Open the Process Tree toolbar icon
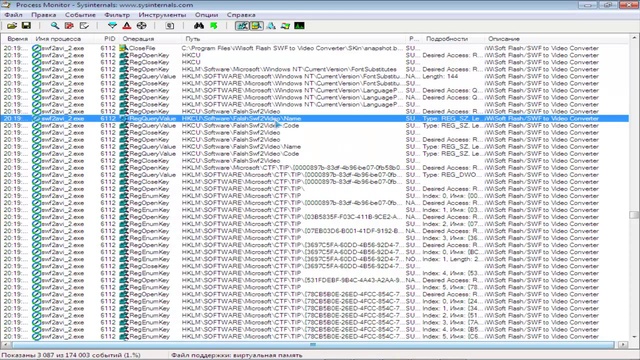This screenshot has width=640, height=360. (170, 26)
